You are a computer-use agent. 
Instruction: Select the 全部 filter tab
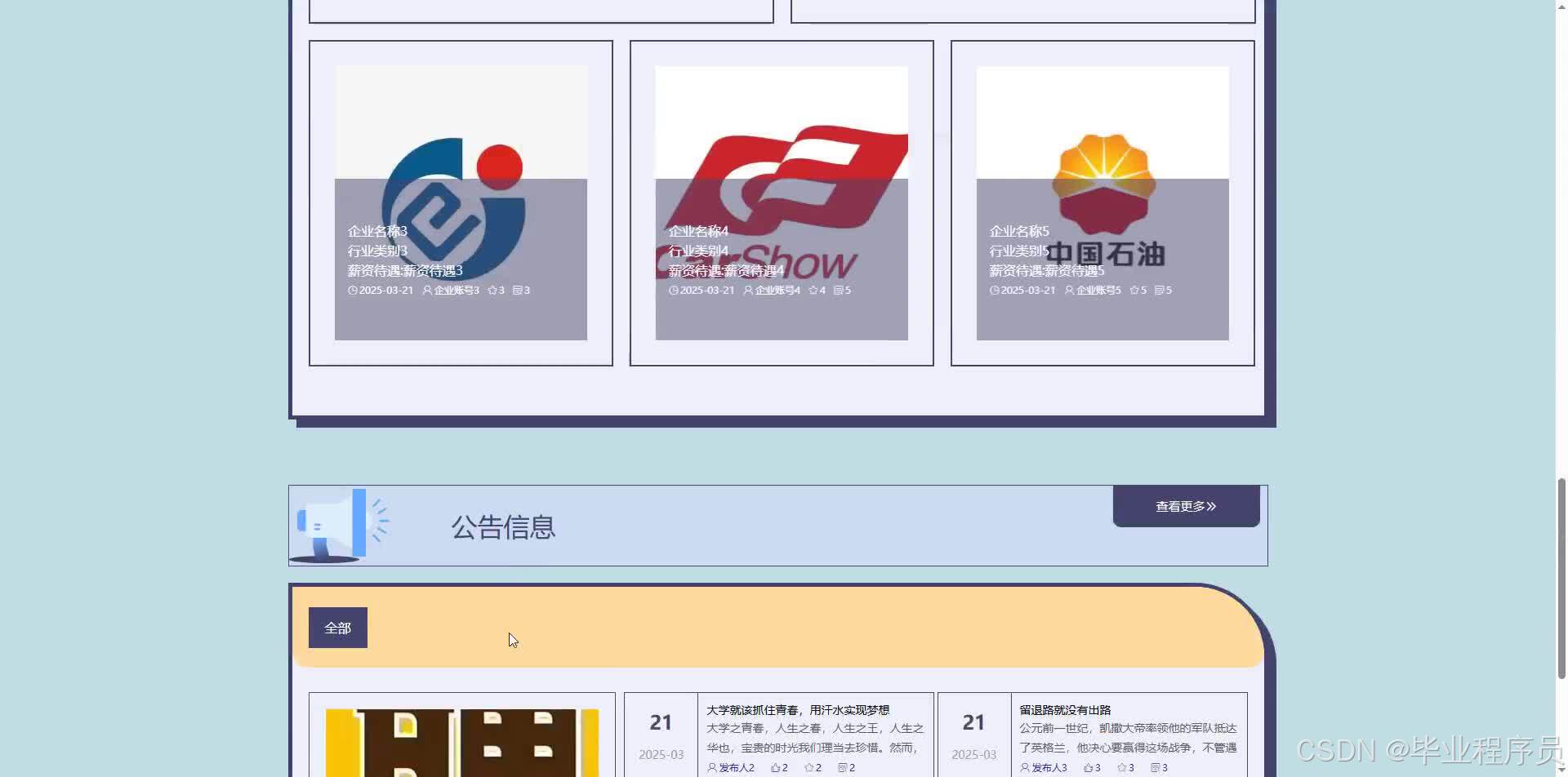[337, 627]
